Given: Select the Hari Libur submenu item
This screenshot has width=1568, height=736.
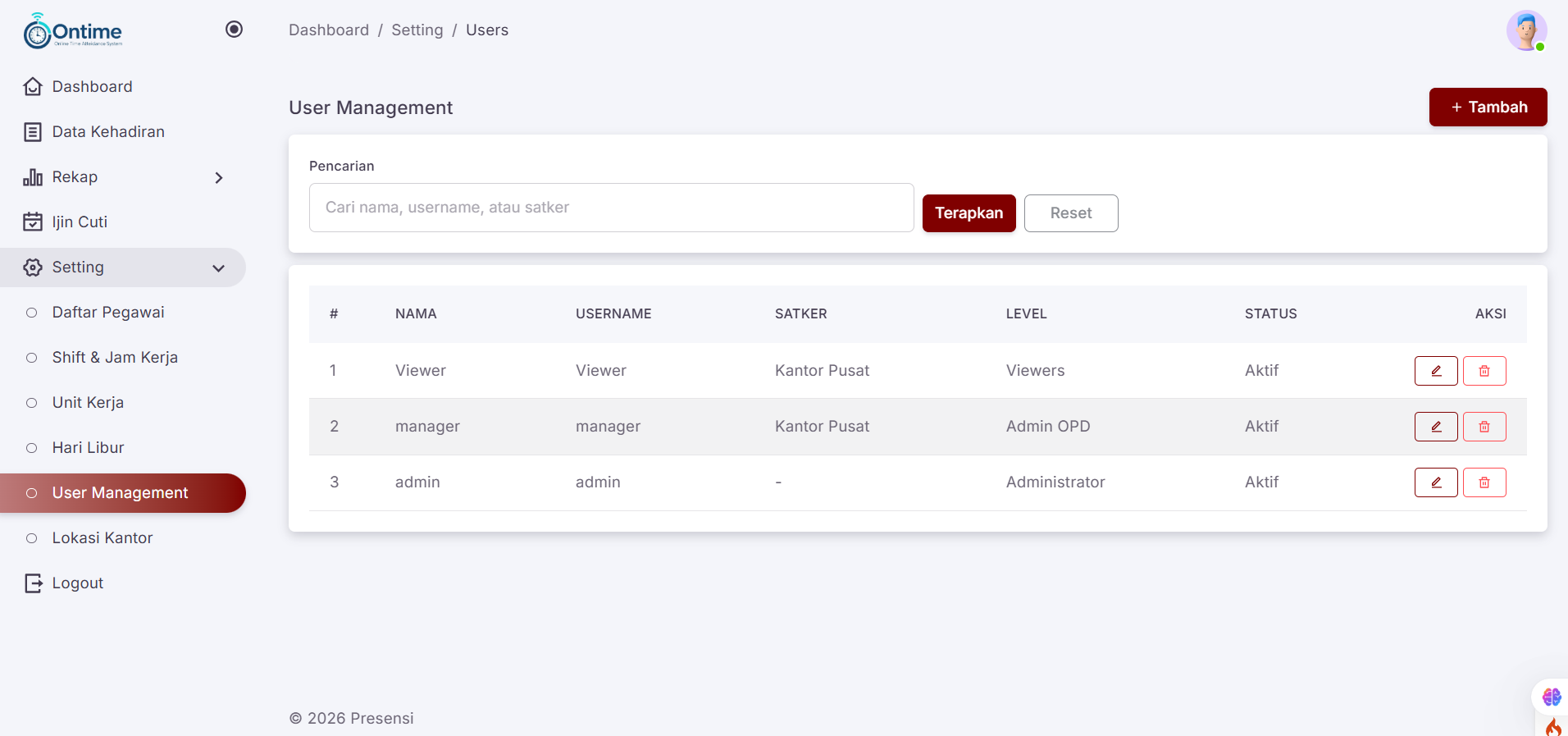Looking at the screenshot, I should [x=88, y=448].
